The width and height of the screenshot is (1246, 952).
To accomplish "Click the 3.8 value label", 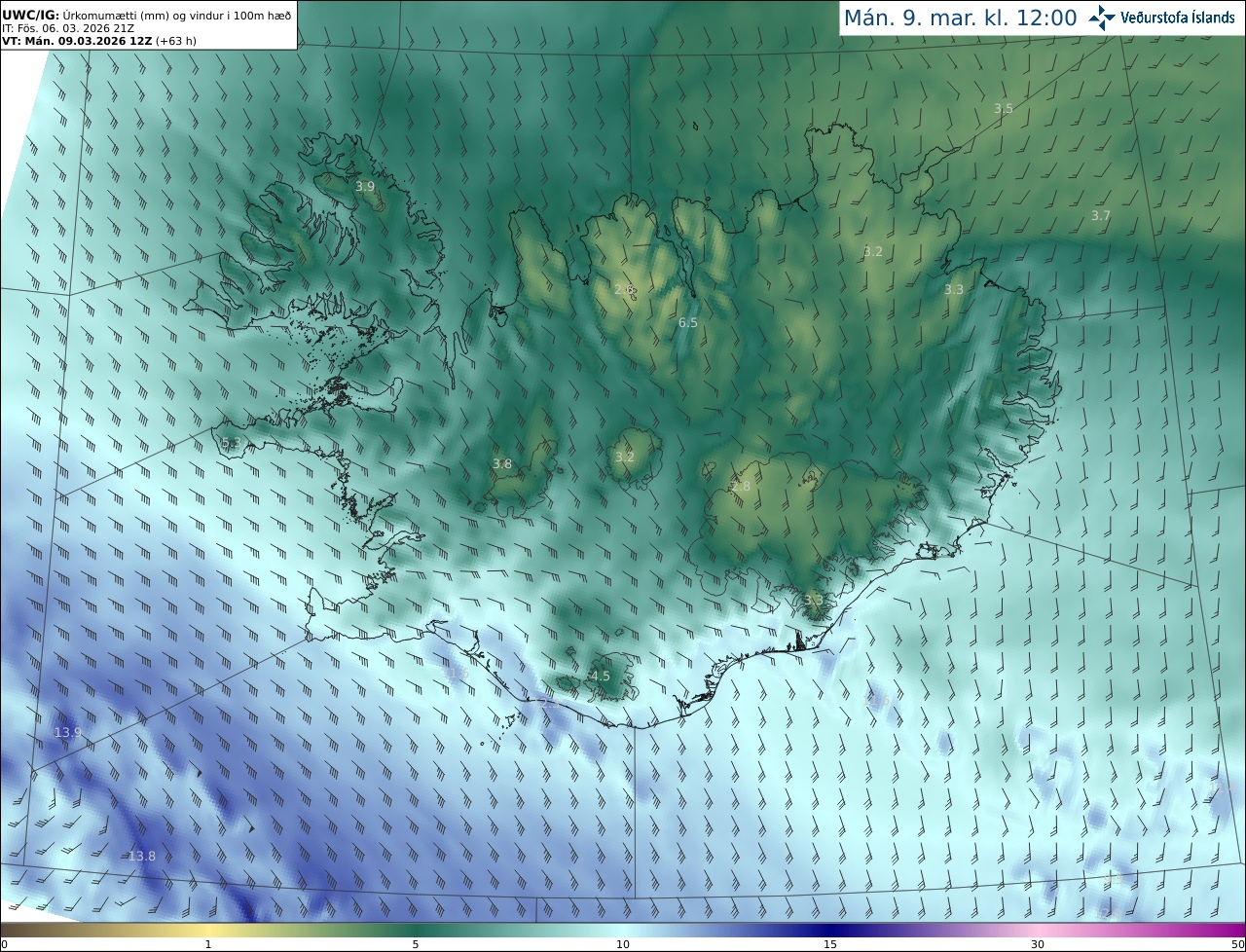I will [x=502, y=464].
